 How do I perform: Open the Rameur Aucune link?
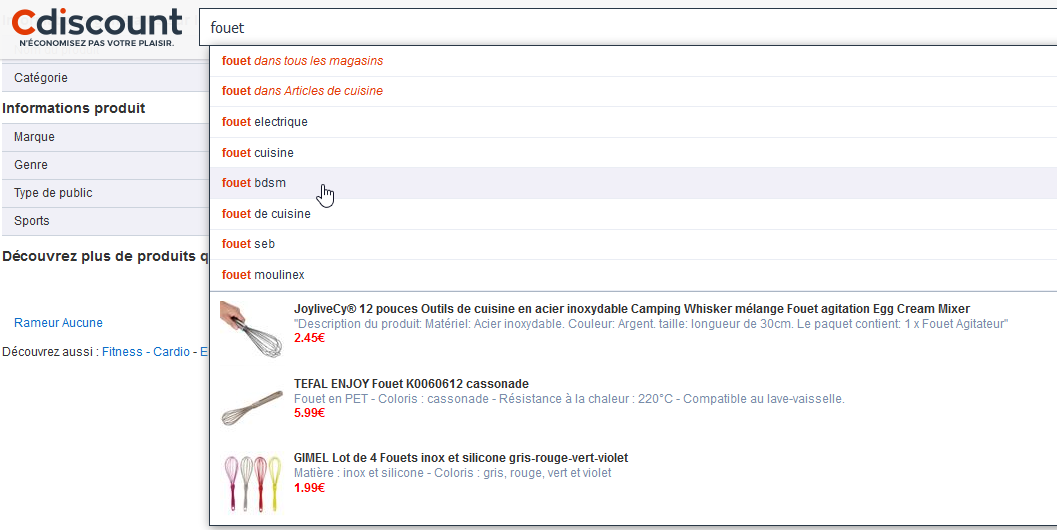pos(58,323)
